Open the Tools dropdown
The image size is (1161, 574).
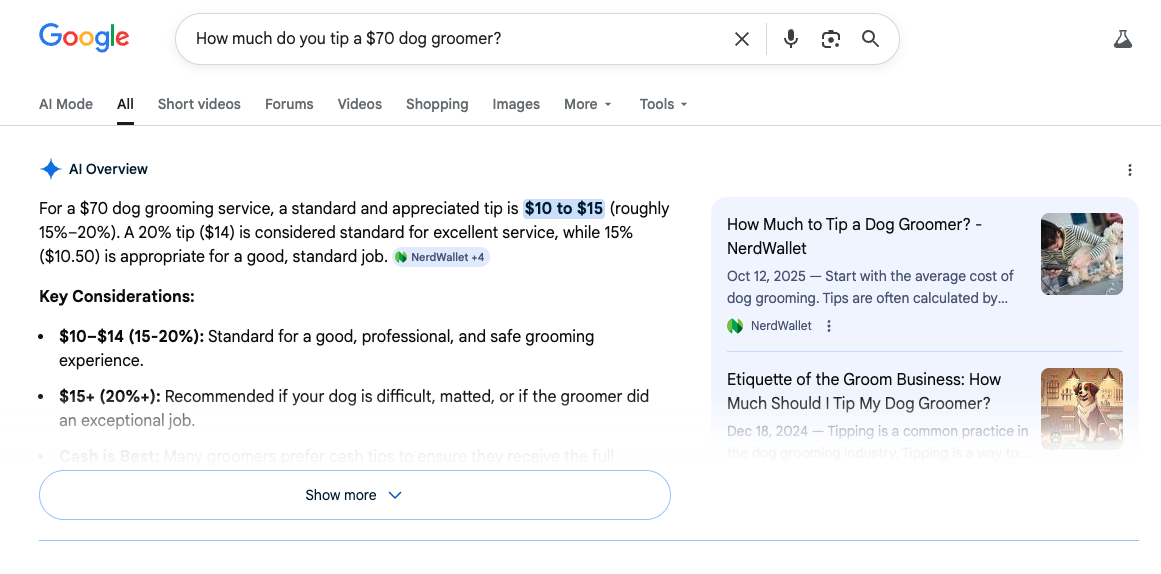(663, 104)
